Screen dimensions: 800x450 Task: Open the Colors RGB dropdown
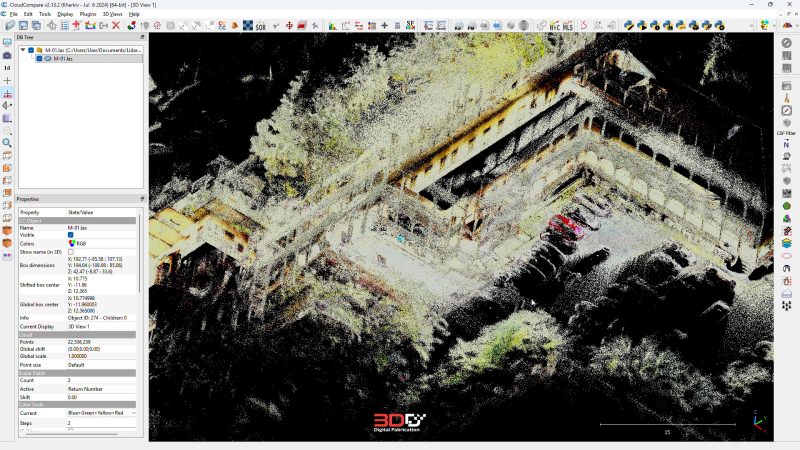tap(100, 243)
